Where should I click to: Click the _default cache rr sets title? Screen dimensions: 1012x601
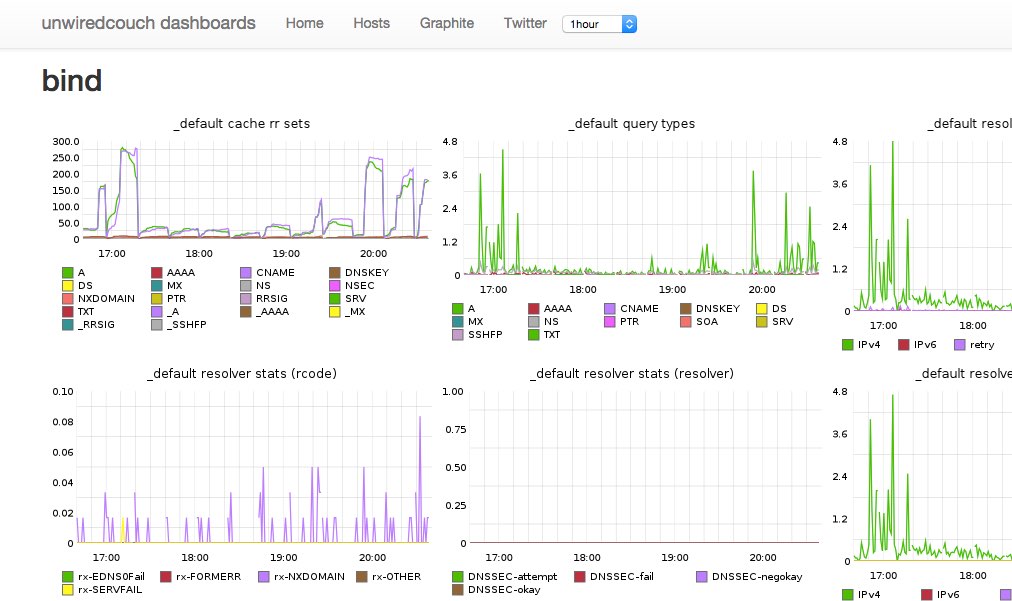(241, 123)
